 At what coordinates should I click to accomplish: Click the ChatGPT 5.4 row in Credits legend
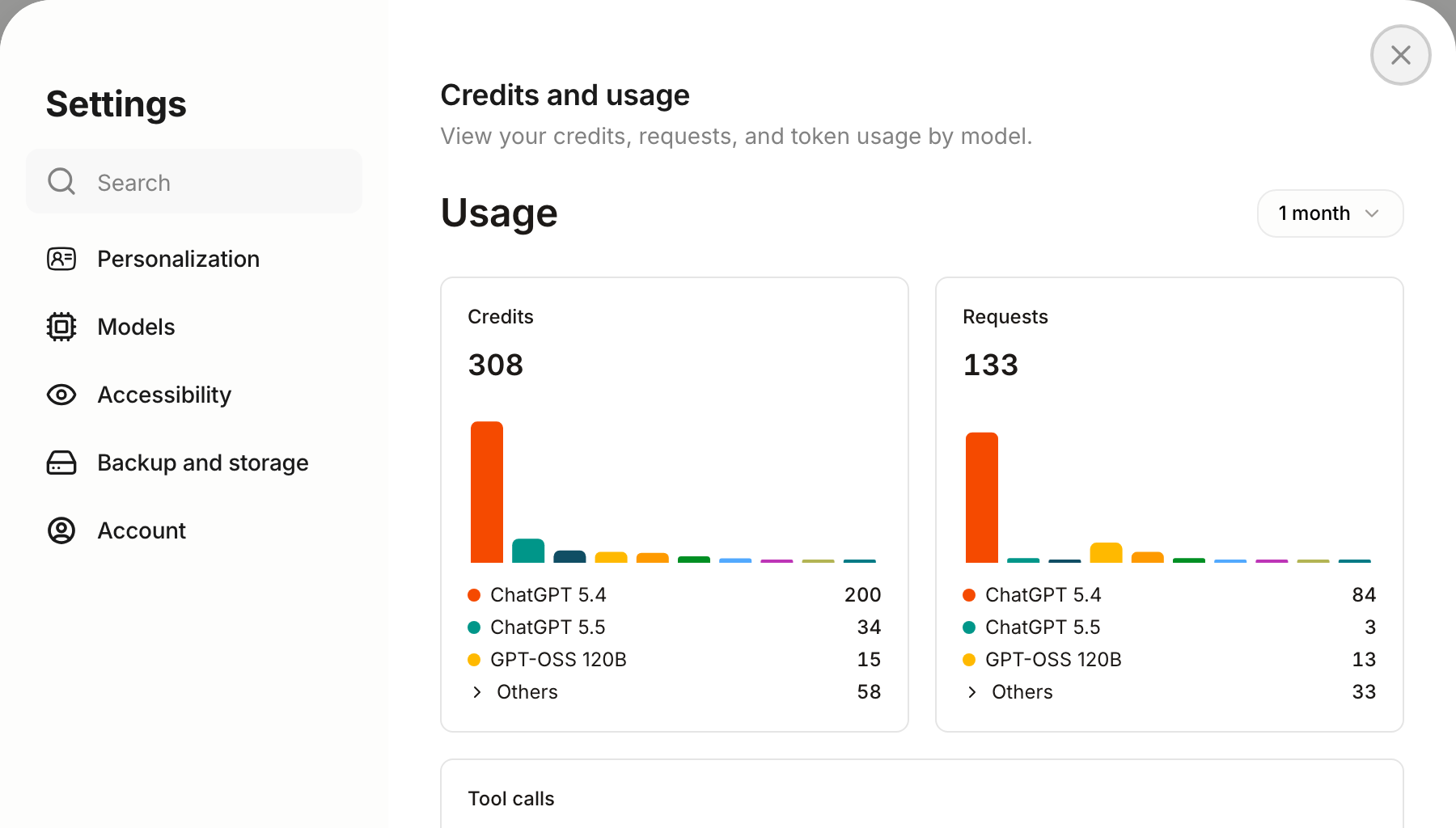pos(675,595)
